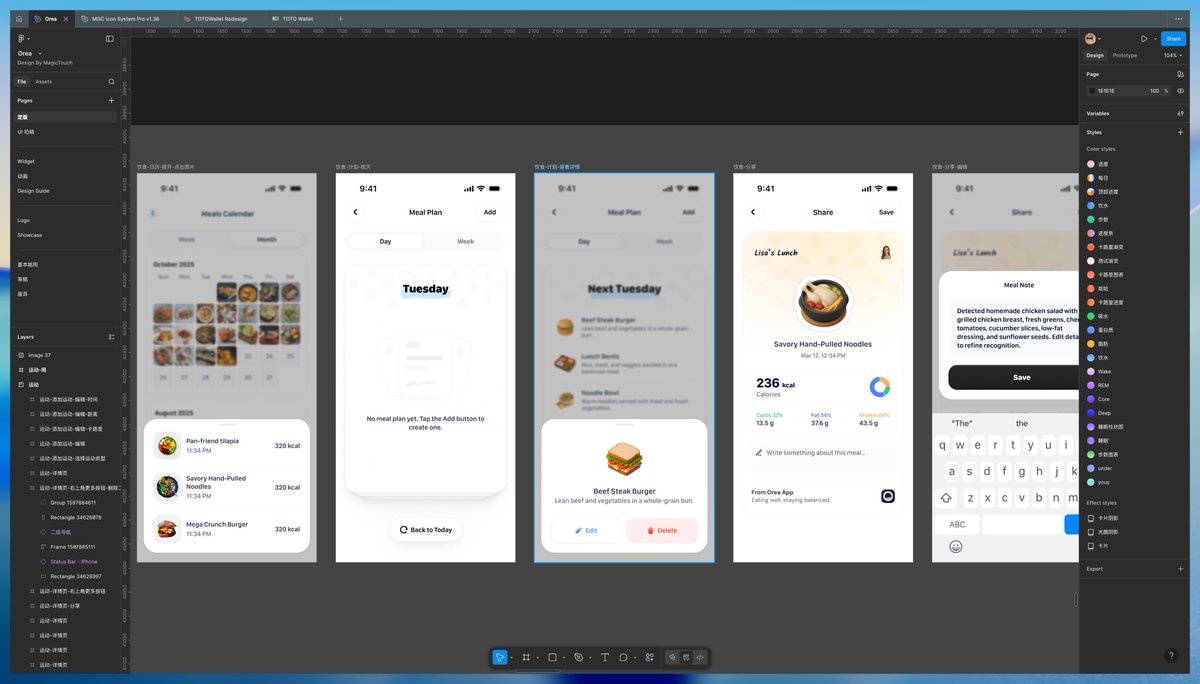Image resolution: width=1200 pixels, height=684 pixels.
Task: Select the Frame tool in bottom toolbar
Action: pyautogui.click(x=526, y=657)
